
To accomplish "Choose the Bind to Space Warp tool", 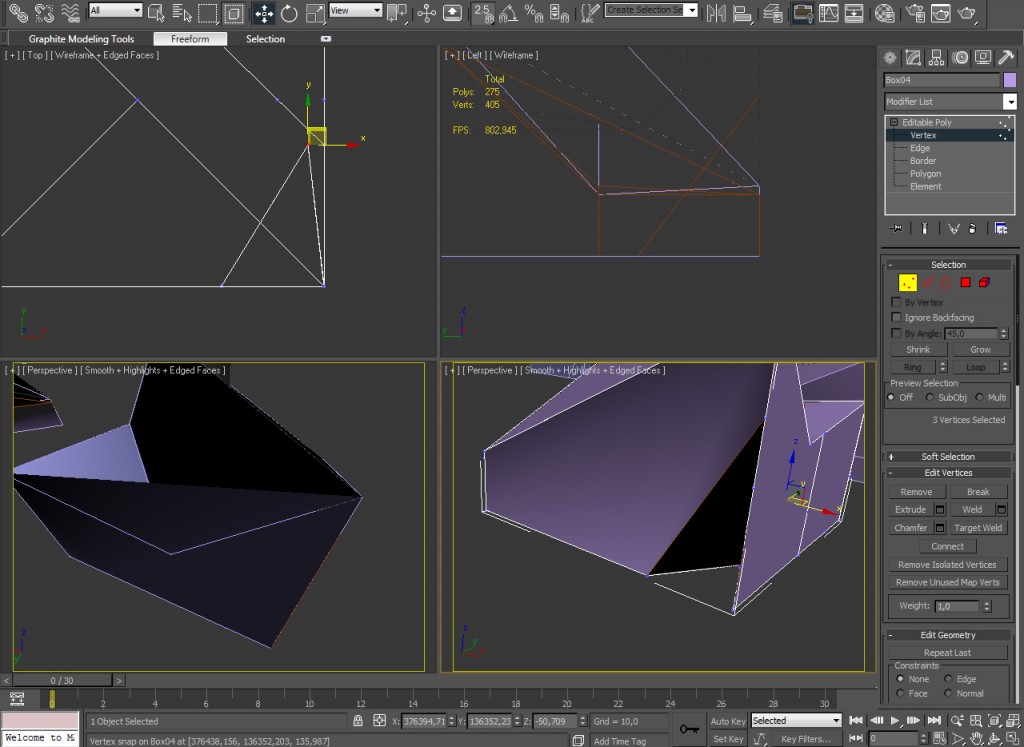I will click(69, 12).
